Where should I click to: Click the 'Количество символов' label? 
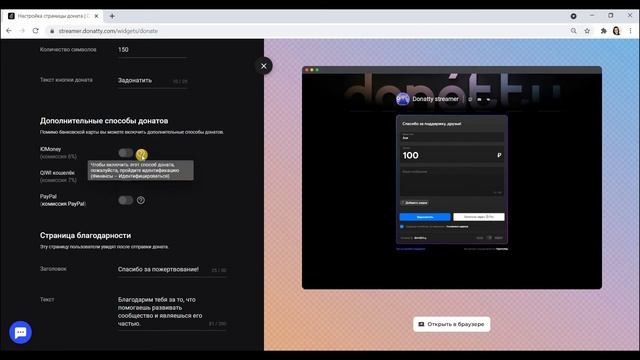click(68, 49)
